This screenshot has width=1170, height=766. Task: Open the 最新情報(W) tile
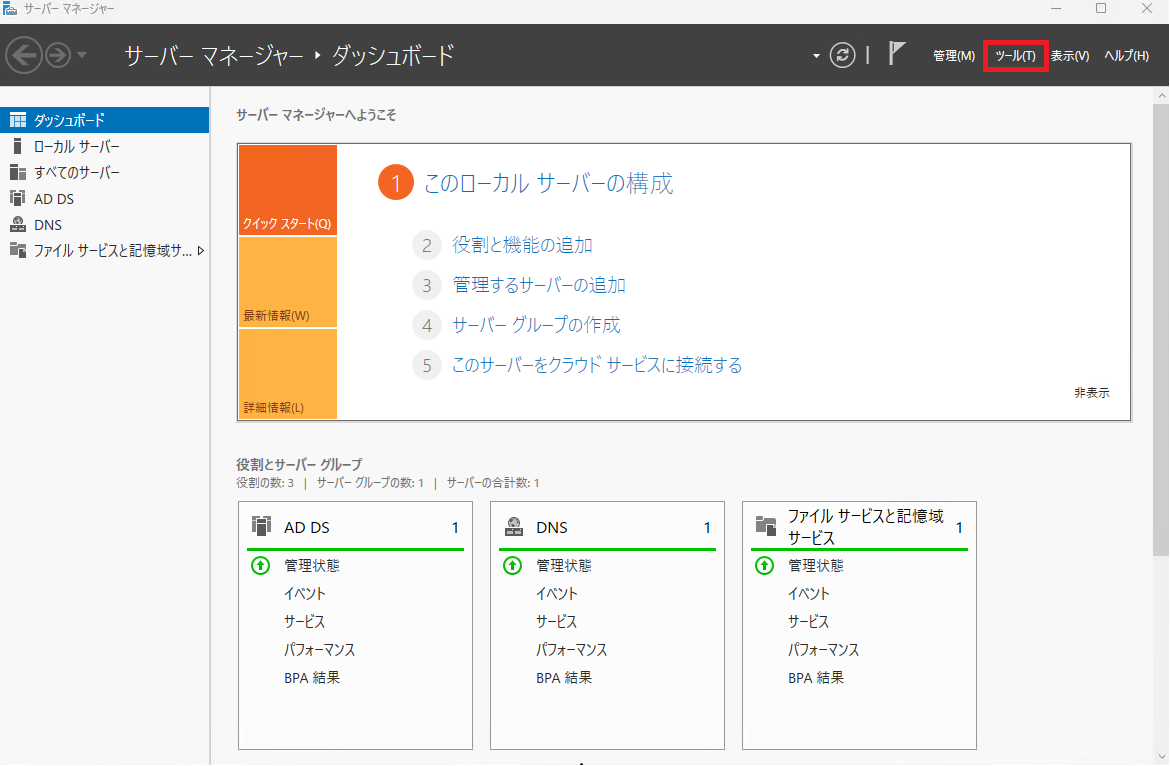(x=287, y=282)
